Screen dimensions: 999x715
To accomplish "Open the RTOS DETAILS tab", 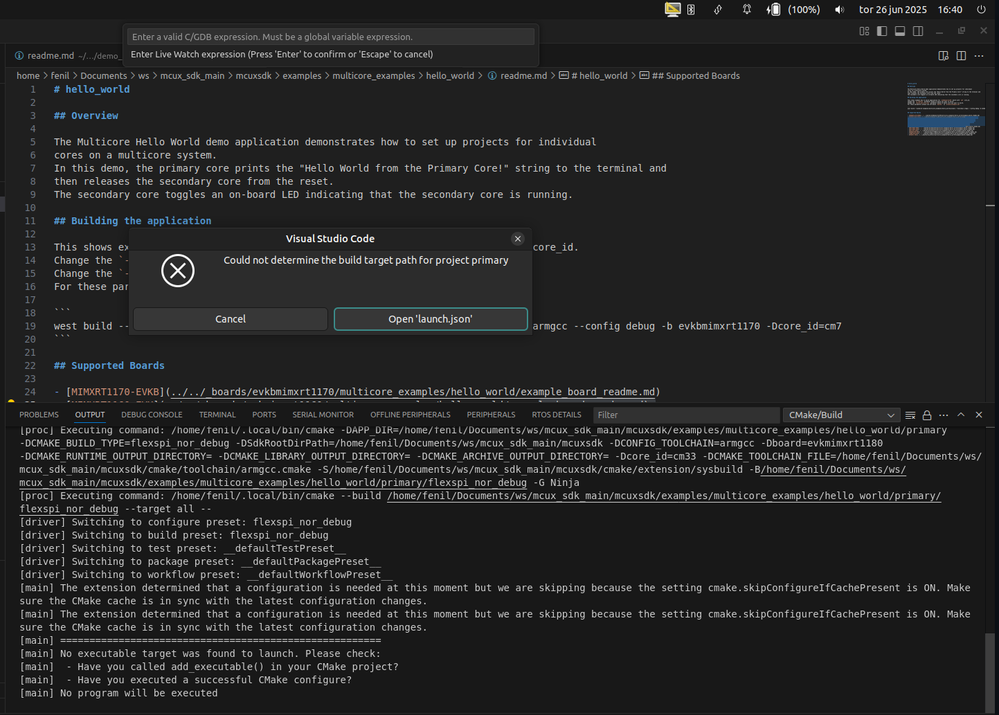I will point(557,415).
